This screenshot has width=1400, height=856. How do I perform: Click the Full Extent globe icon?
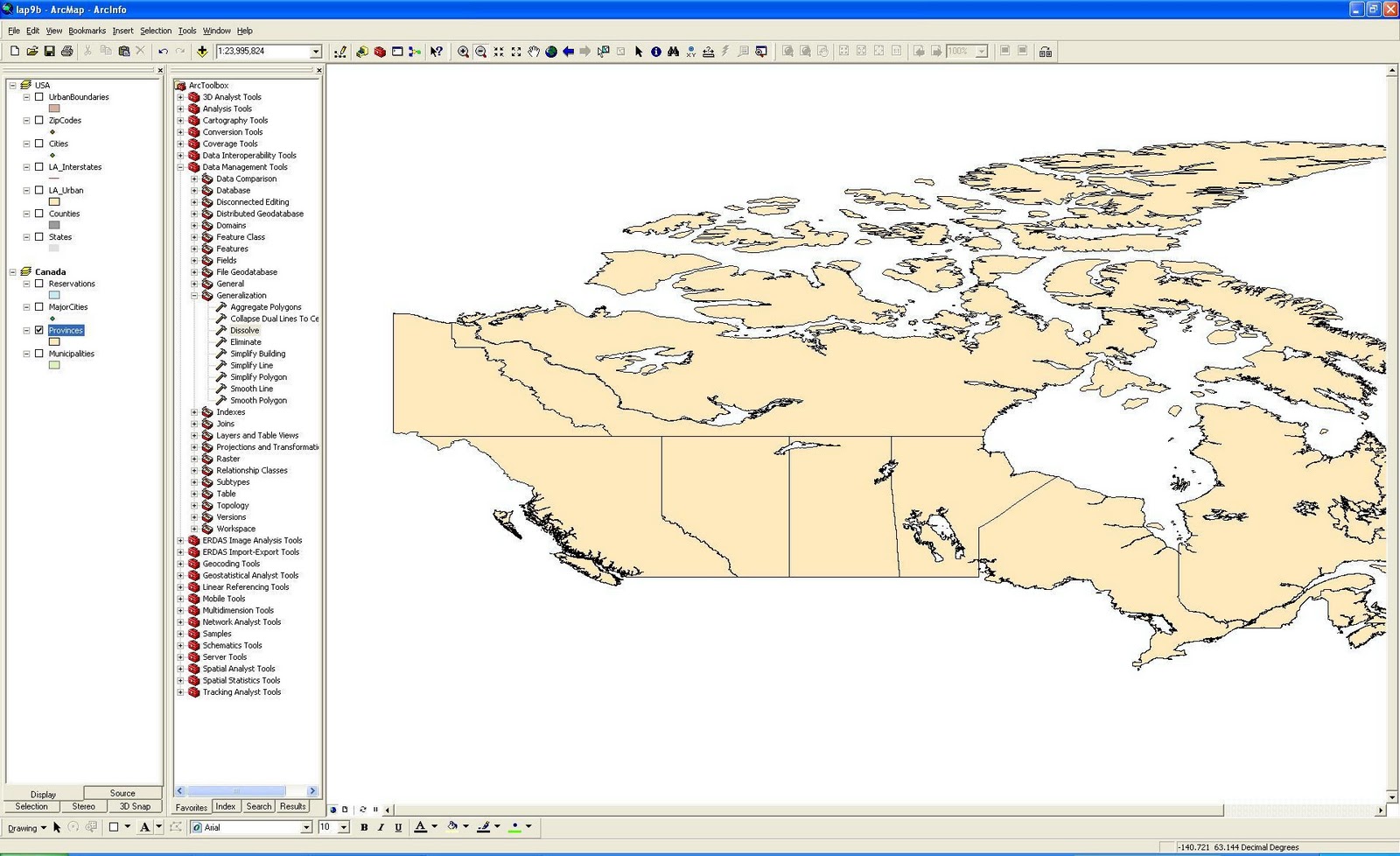tap(551, 51)
